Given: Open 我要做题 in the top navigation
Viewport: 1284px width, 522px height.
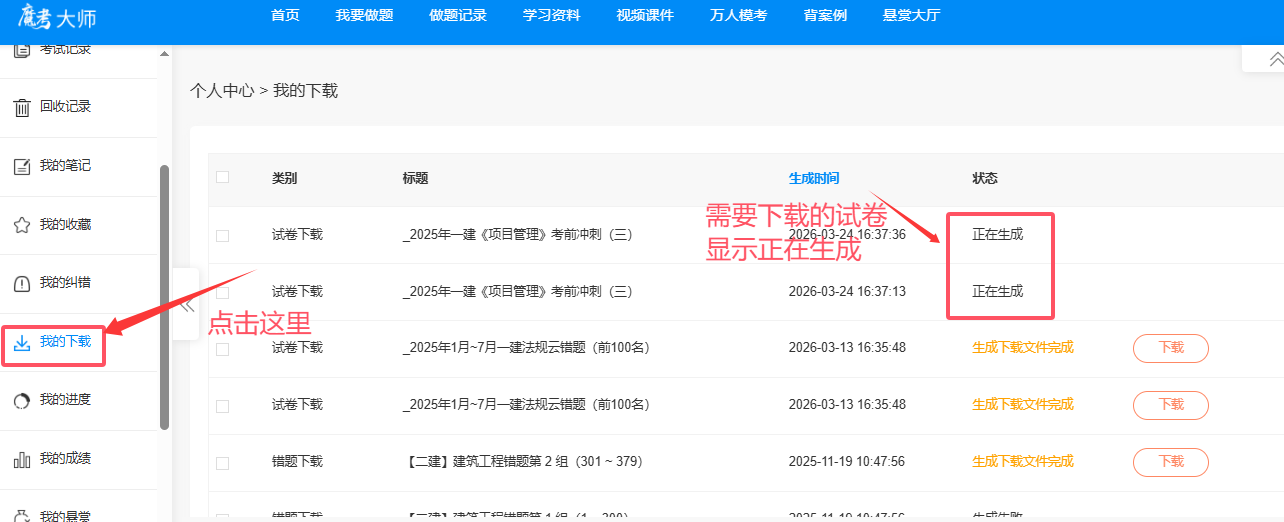Looking at the screenshot, I should click(x=364, y=16).
